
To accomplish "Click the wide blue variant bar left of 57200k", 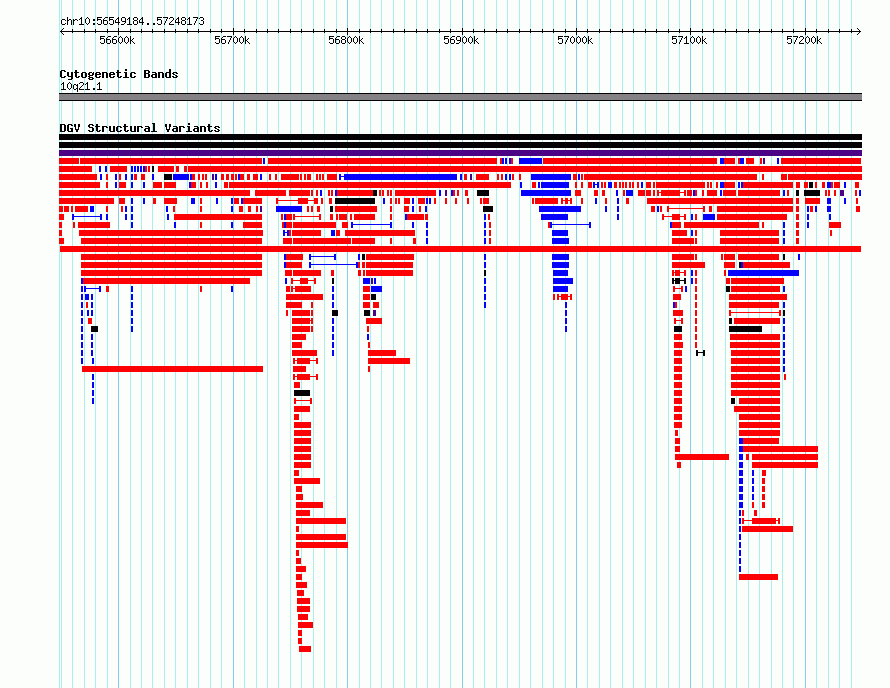I will coord(763,273).
